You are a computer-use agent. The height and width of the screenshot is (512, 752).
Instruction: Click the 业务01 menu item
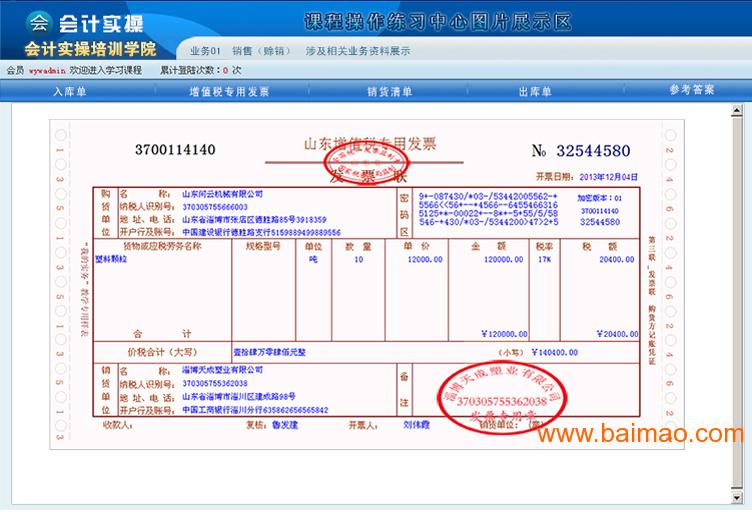tap(205, 50)
